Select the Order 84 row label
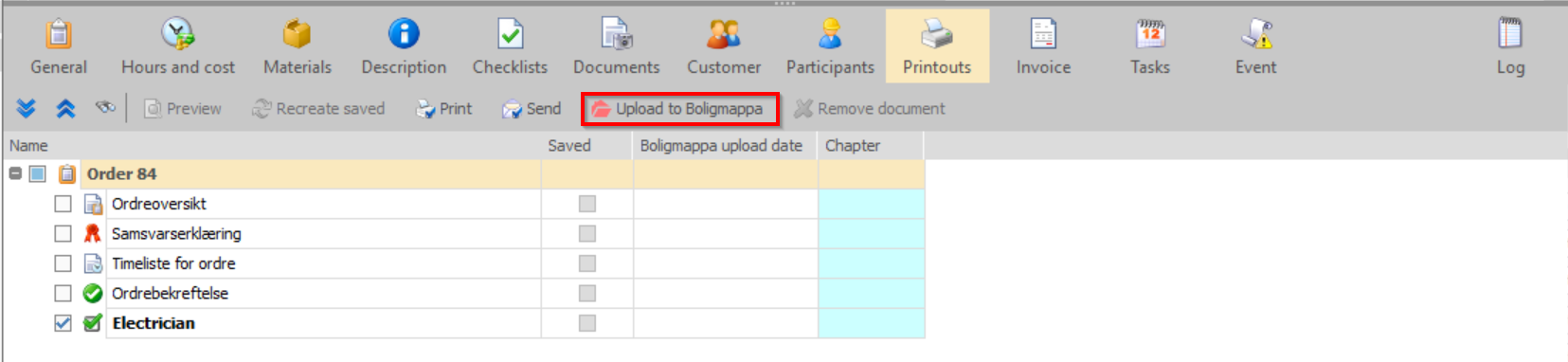 (121, 173)
